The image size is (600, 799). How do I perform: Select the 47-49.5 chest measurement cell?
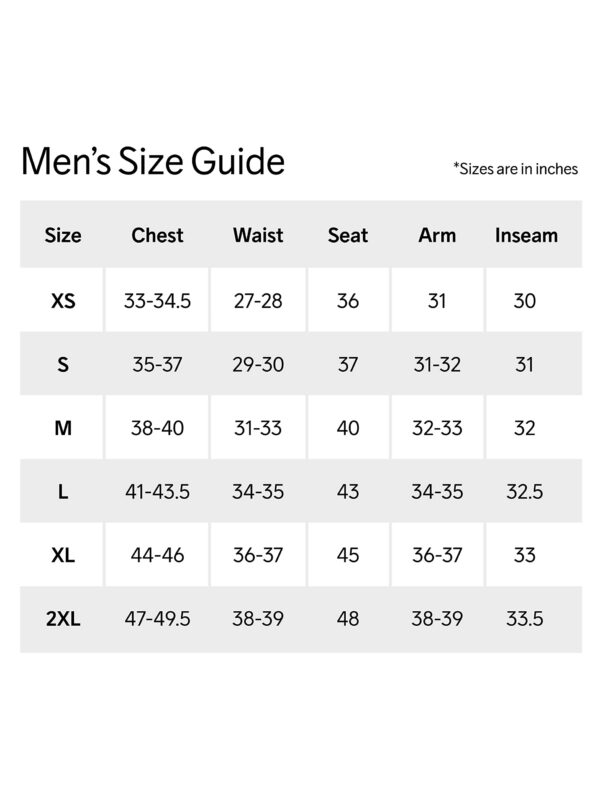[157, 619]
